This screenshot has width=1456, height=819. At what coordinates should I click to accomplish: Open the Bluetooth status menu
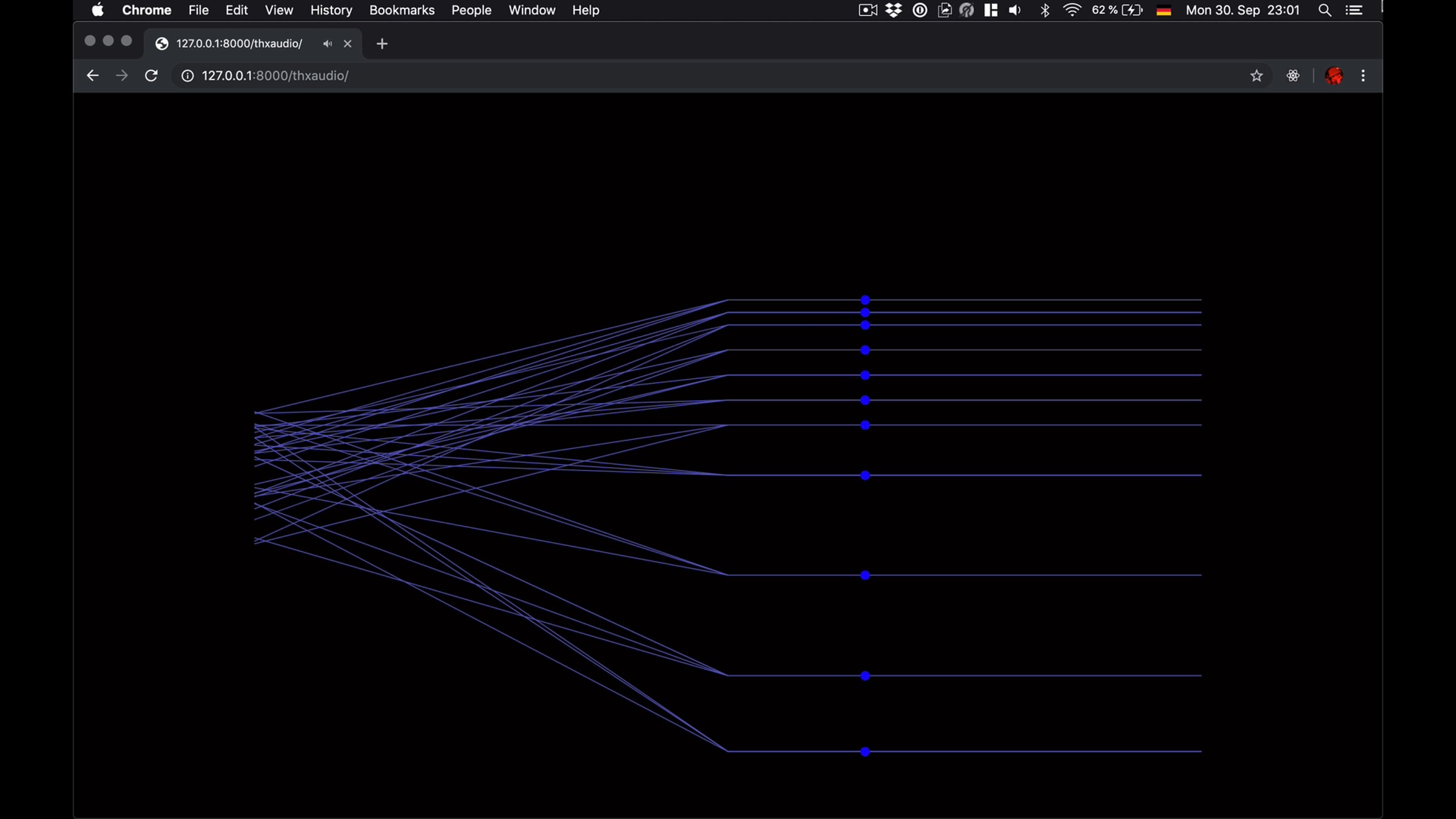click(x=1045, y=10)
